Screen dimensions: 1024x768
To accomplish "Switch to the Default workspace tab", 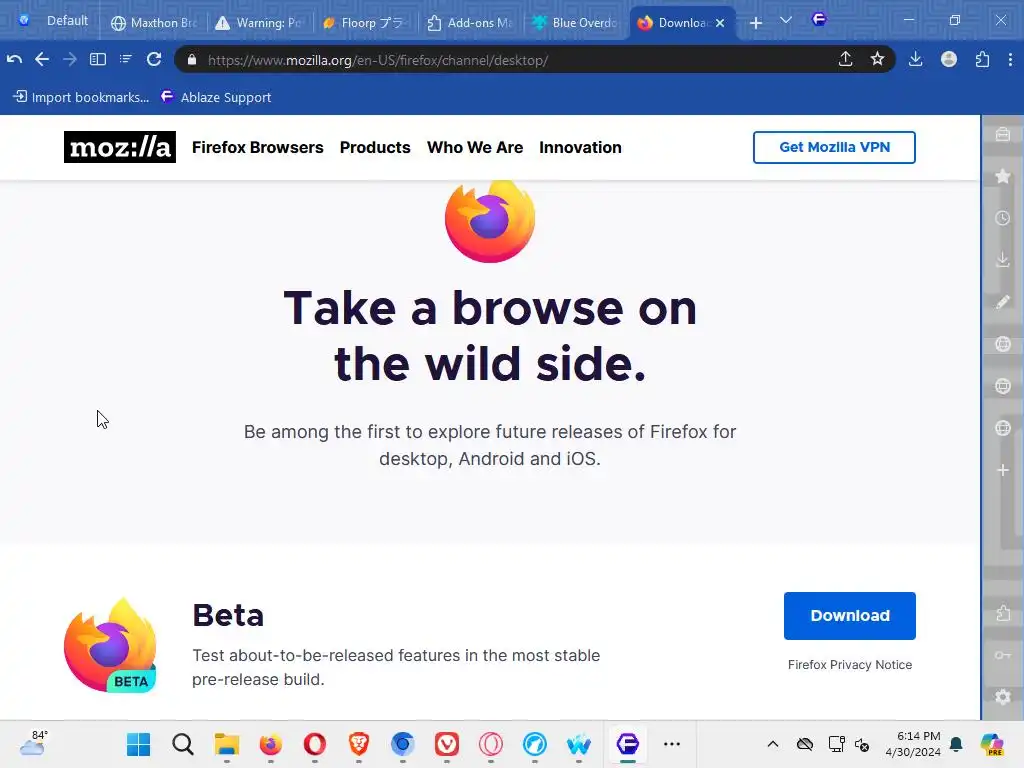I will 54,21.
